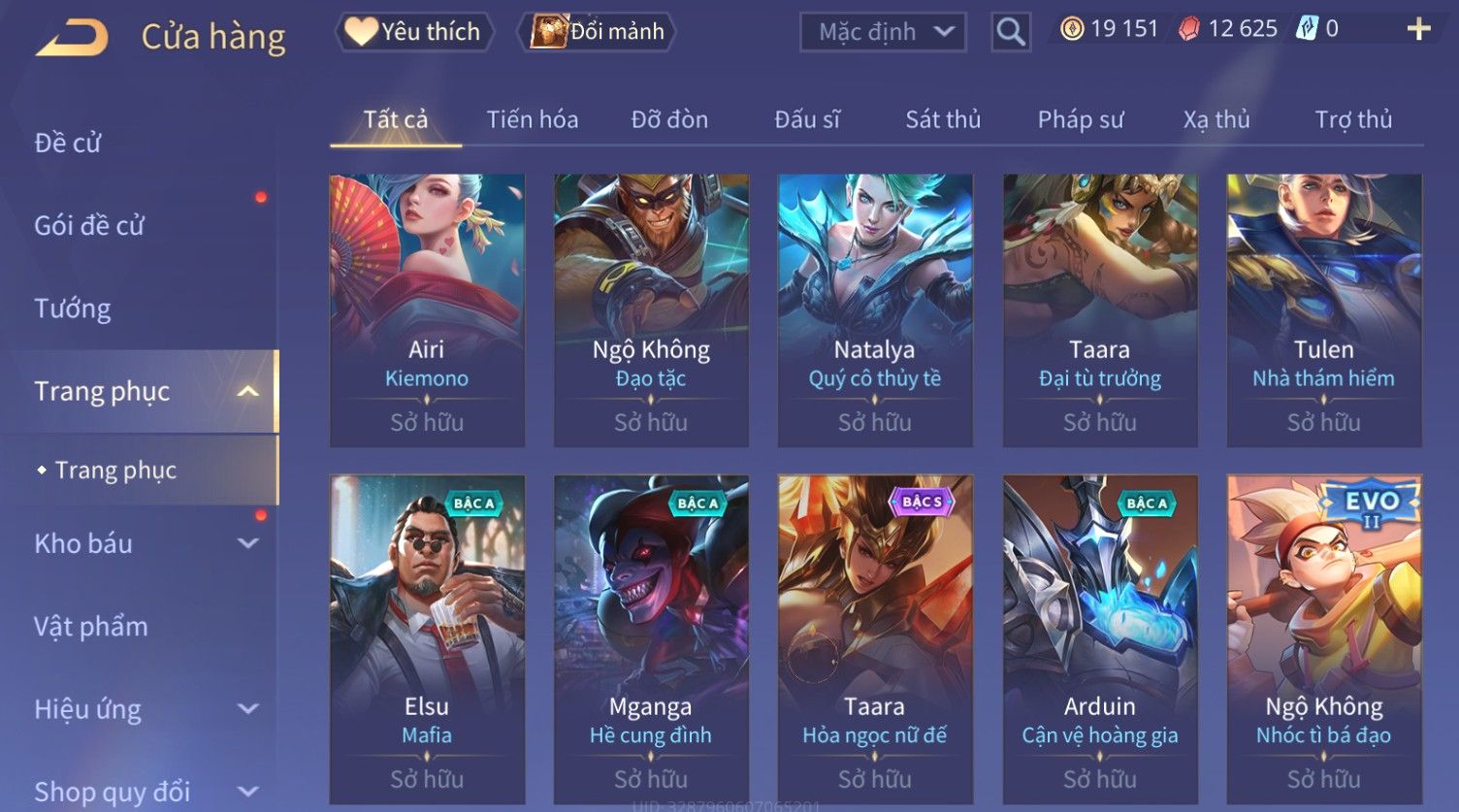Select the Pháp sư tab

pos(1081,119)
